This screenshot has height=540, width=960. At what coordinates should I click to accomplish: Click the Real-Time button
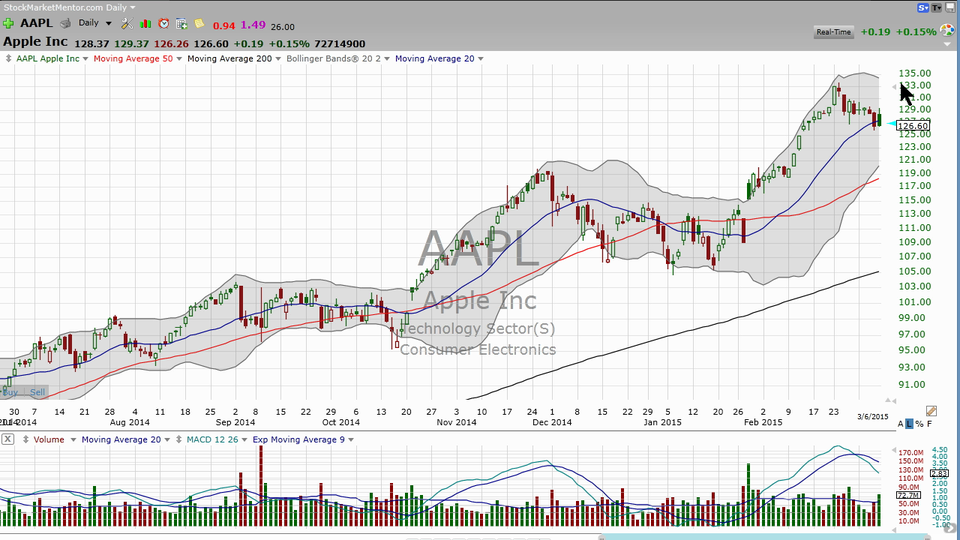[x=833, y=32]
